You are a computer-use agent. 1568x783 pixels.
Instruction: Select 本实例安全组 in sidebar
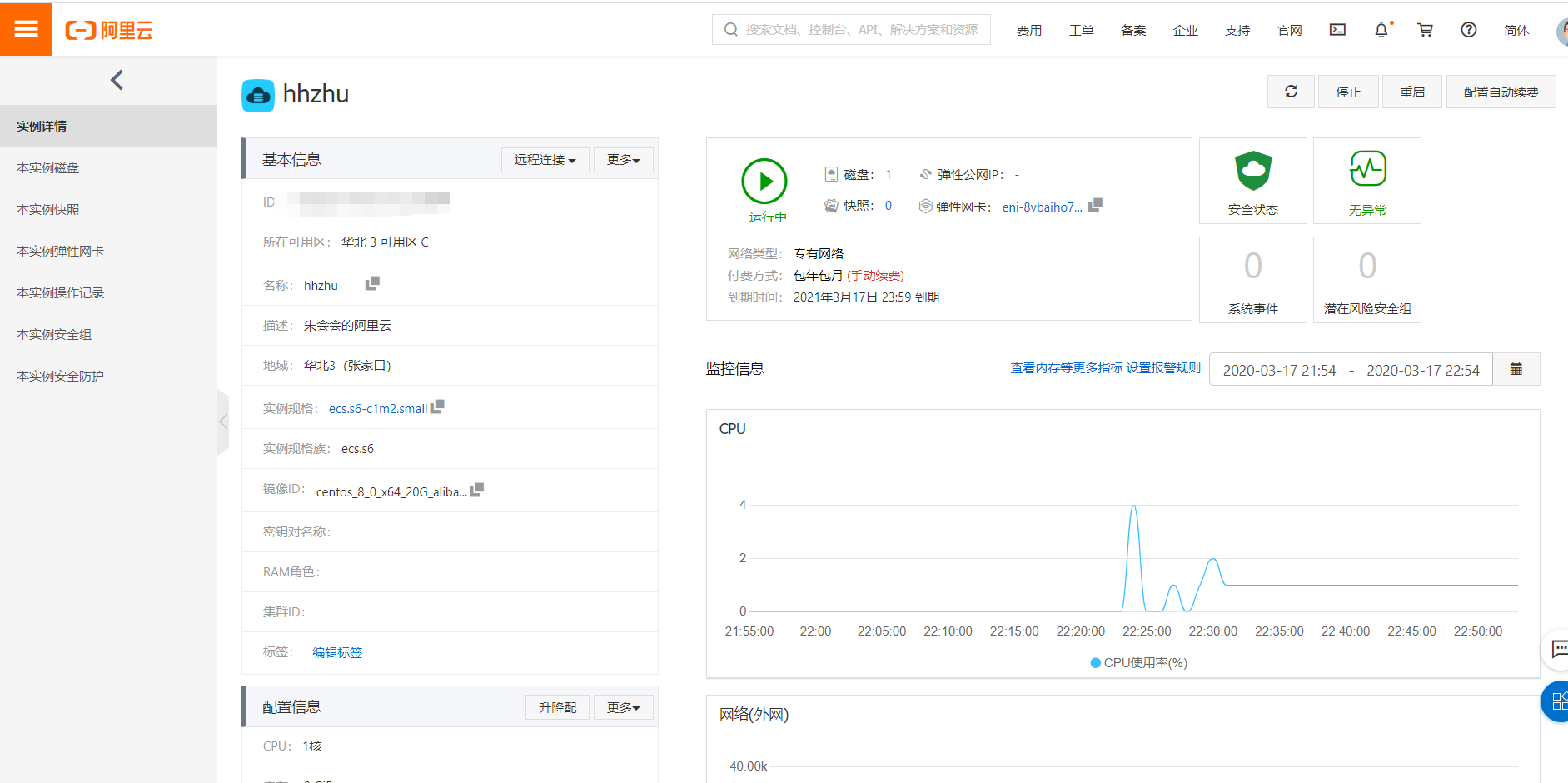108,334
